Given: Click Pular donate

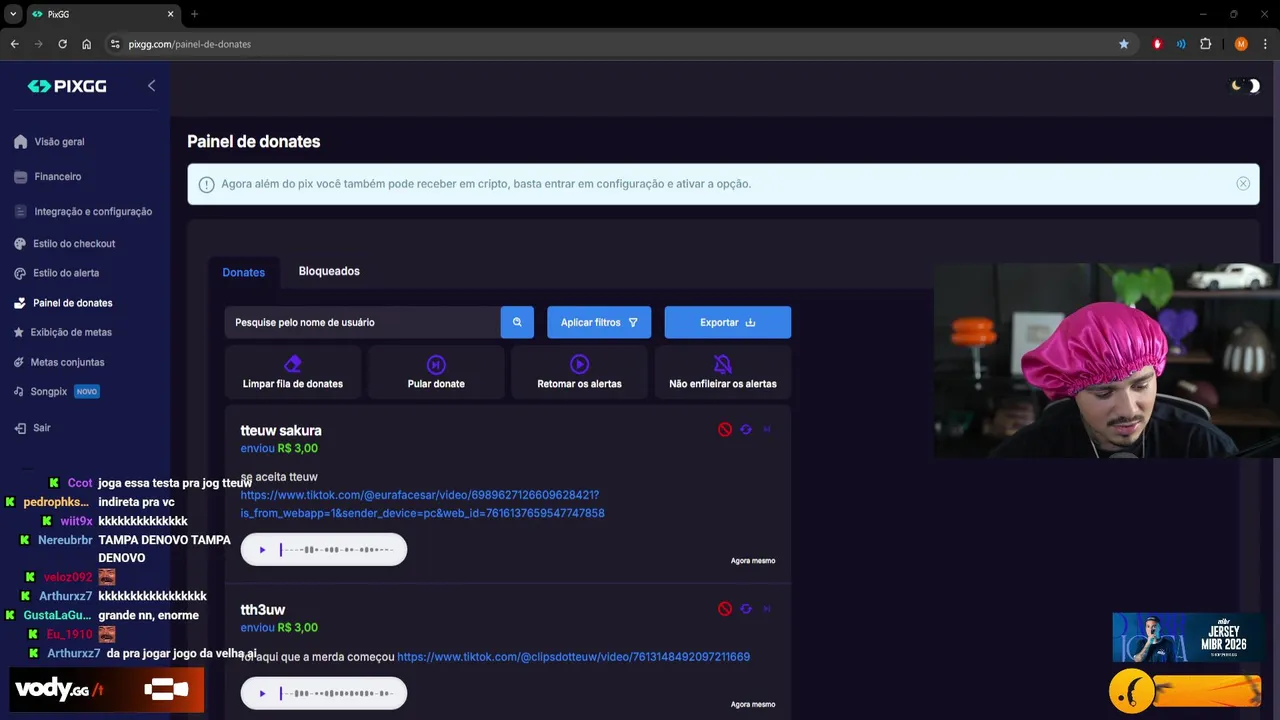Looking at the screenshot, I should coord(436,372).
